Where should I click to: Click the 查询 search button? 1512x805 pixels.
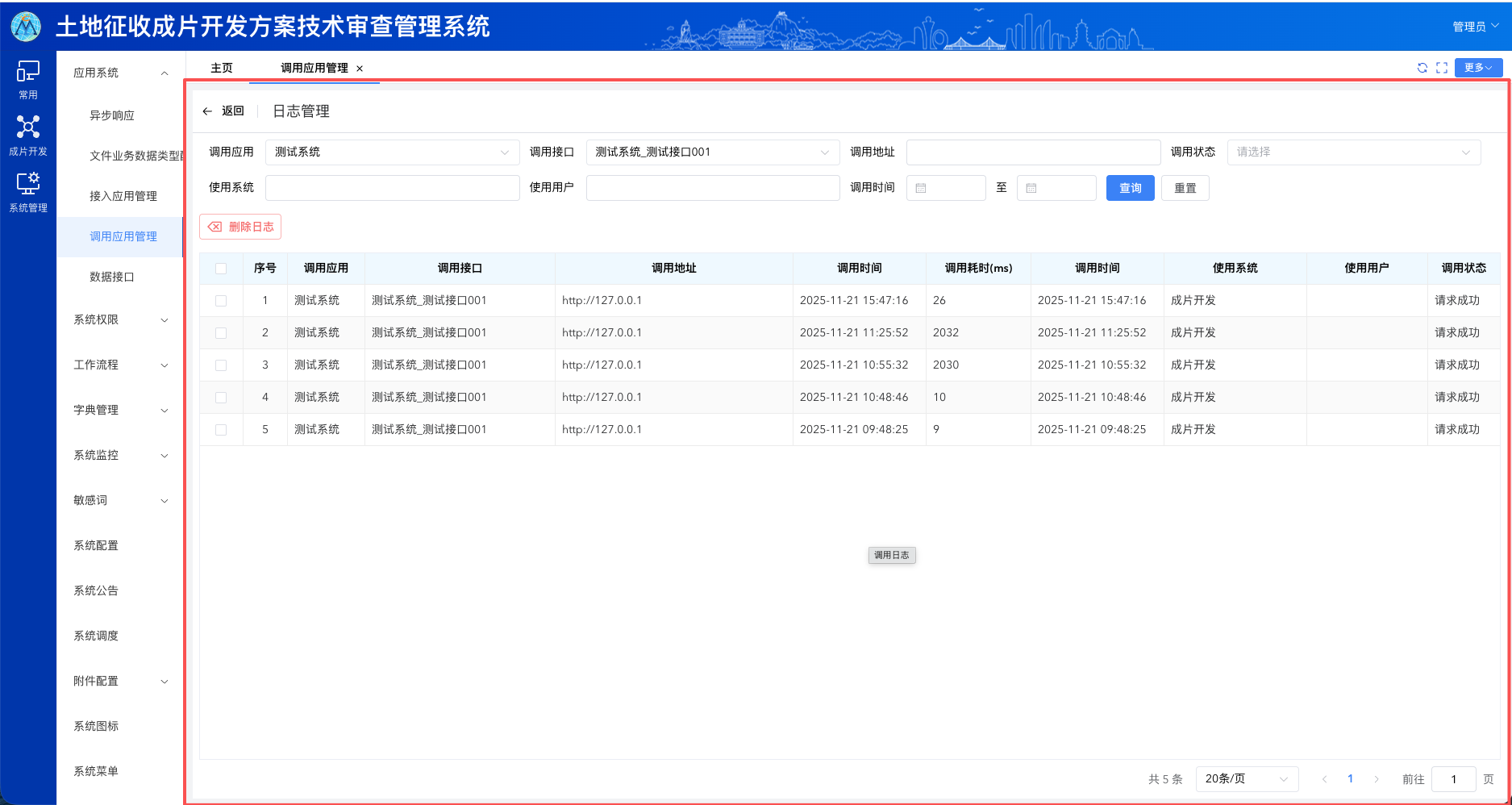[1130, 187]
